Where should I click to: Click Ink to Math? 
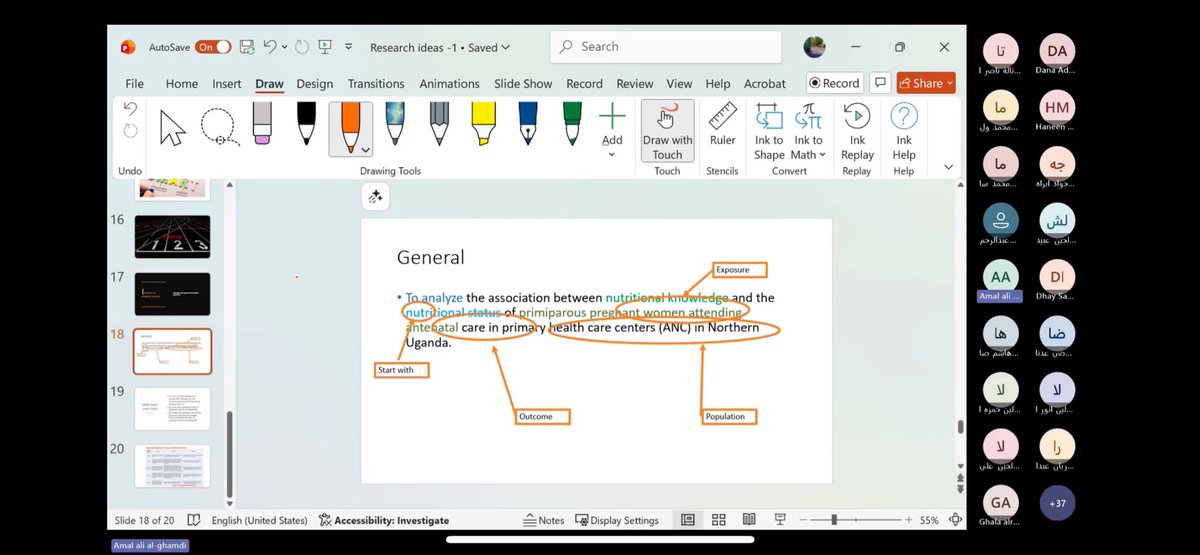[x=808, y=131]
